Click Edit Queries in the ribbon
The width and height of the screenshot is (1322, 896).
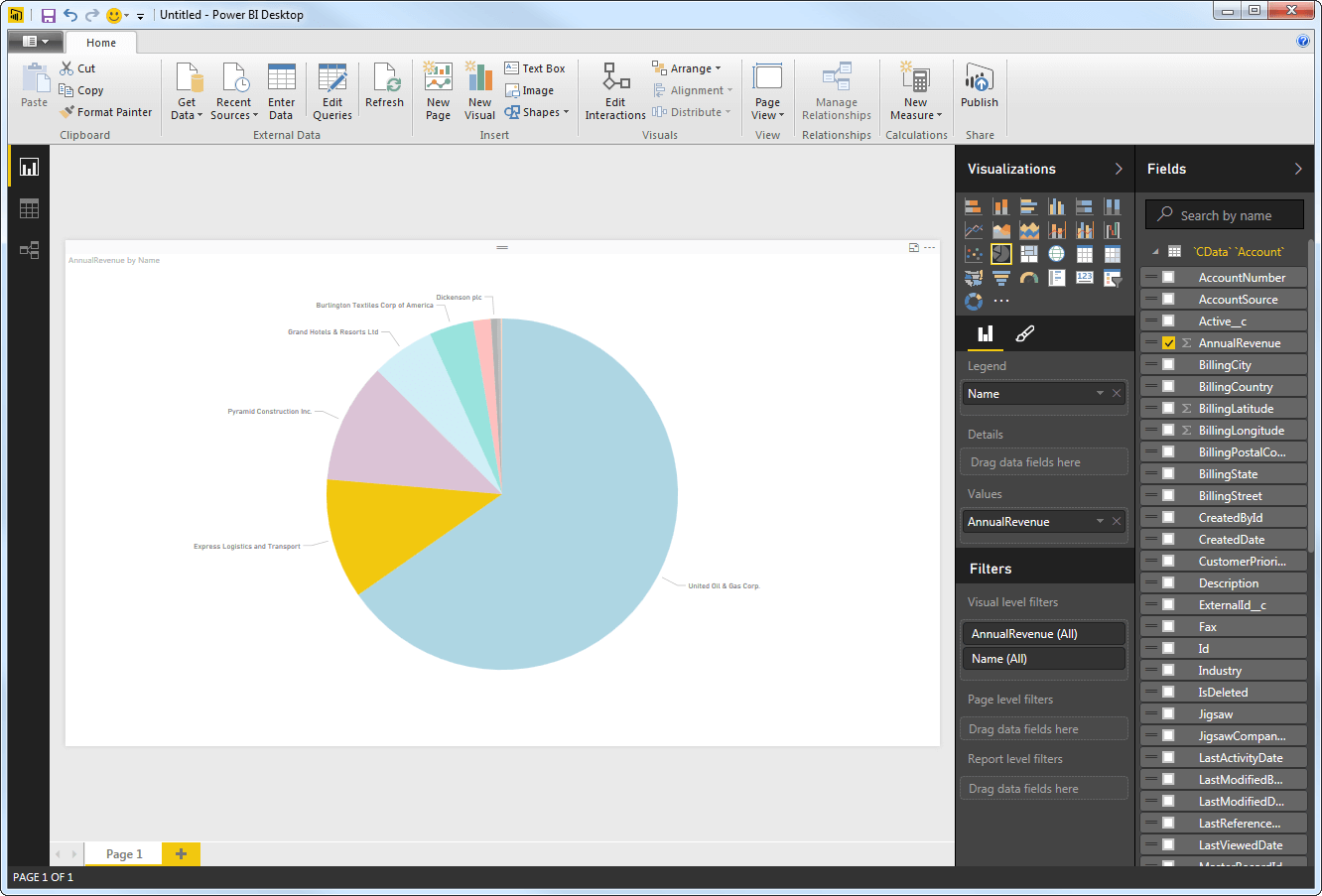(x=332, y=92)
